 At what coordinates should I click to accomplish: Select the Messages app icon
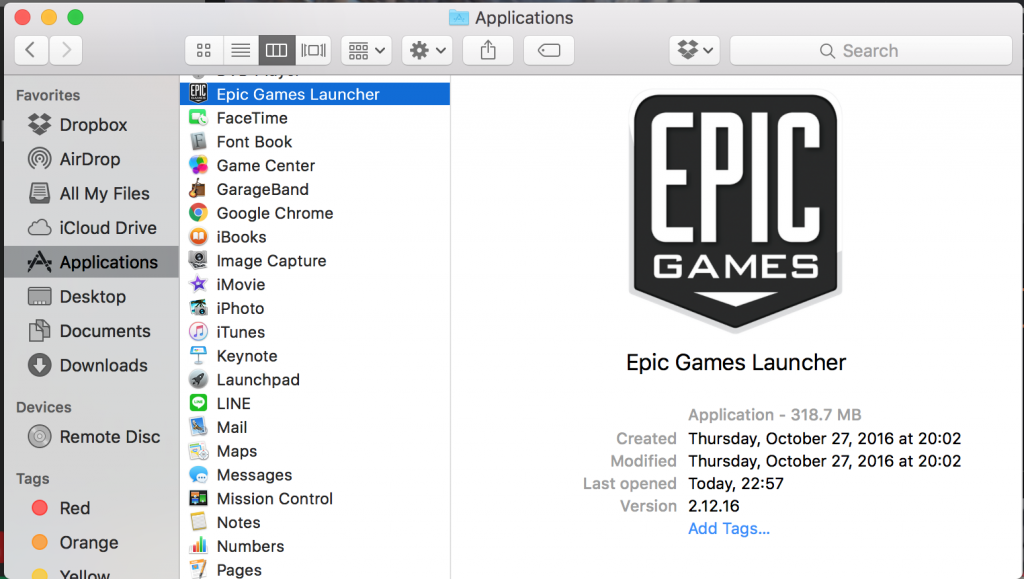click(199, 475)
